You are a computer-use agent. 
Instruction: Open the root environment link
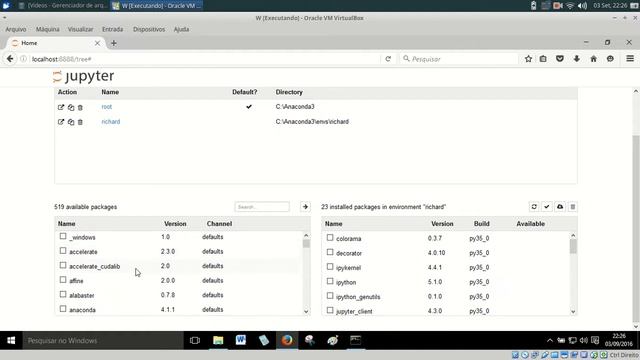[x=107, y=107]
